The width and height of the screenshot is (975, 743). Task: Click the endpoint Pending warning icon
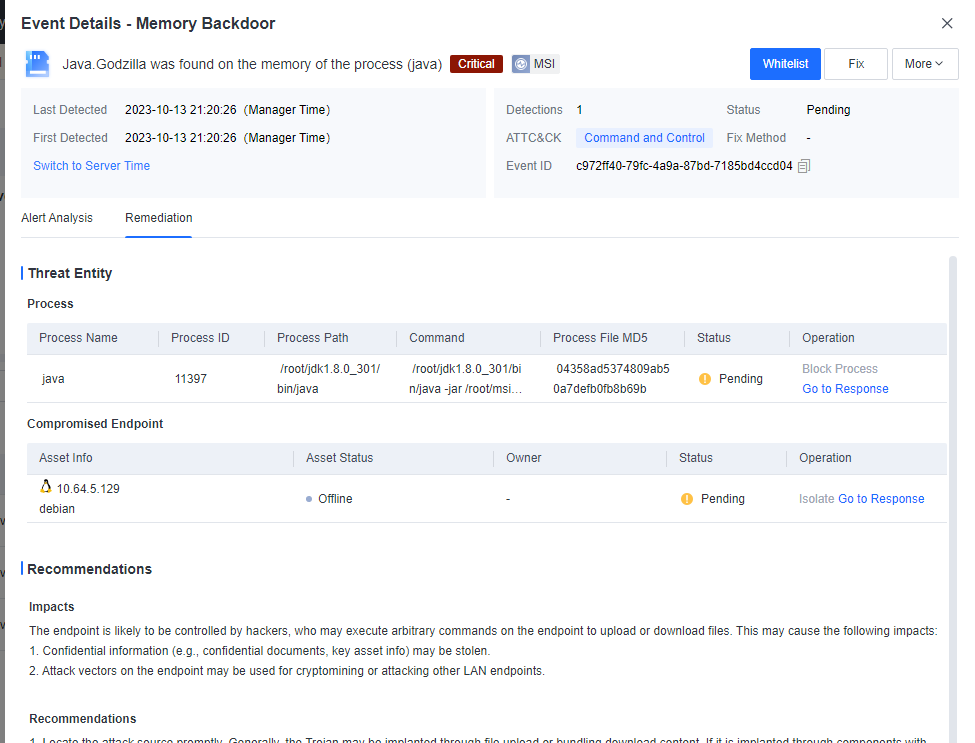coord(687,499)
